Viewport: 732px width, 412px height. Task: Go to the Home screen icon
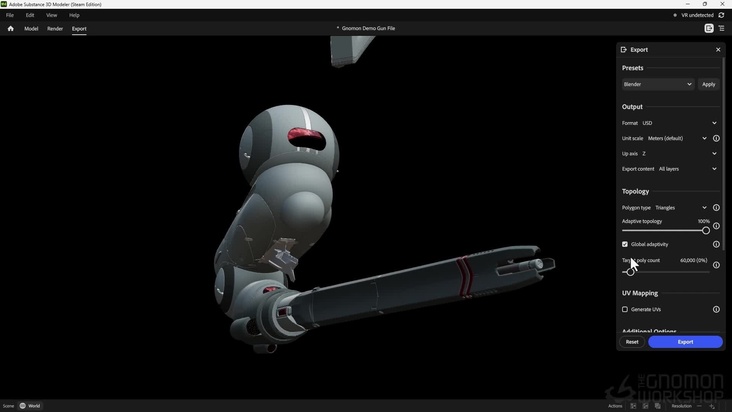tap(10, 28)
